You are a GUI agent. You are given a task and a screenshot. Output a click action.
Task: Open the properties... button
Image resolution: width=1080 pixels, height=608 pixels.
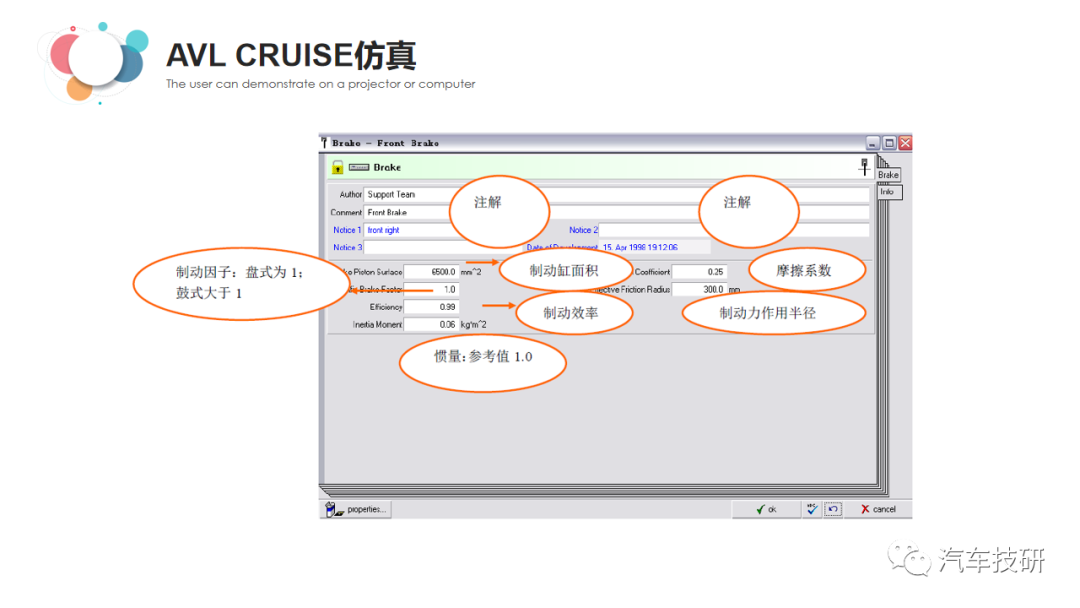356,509
